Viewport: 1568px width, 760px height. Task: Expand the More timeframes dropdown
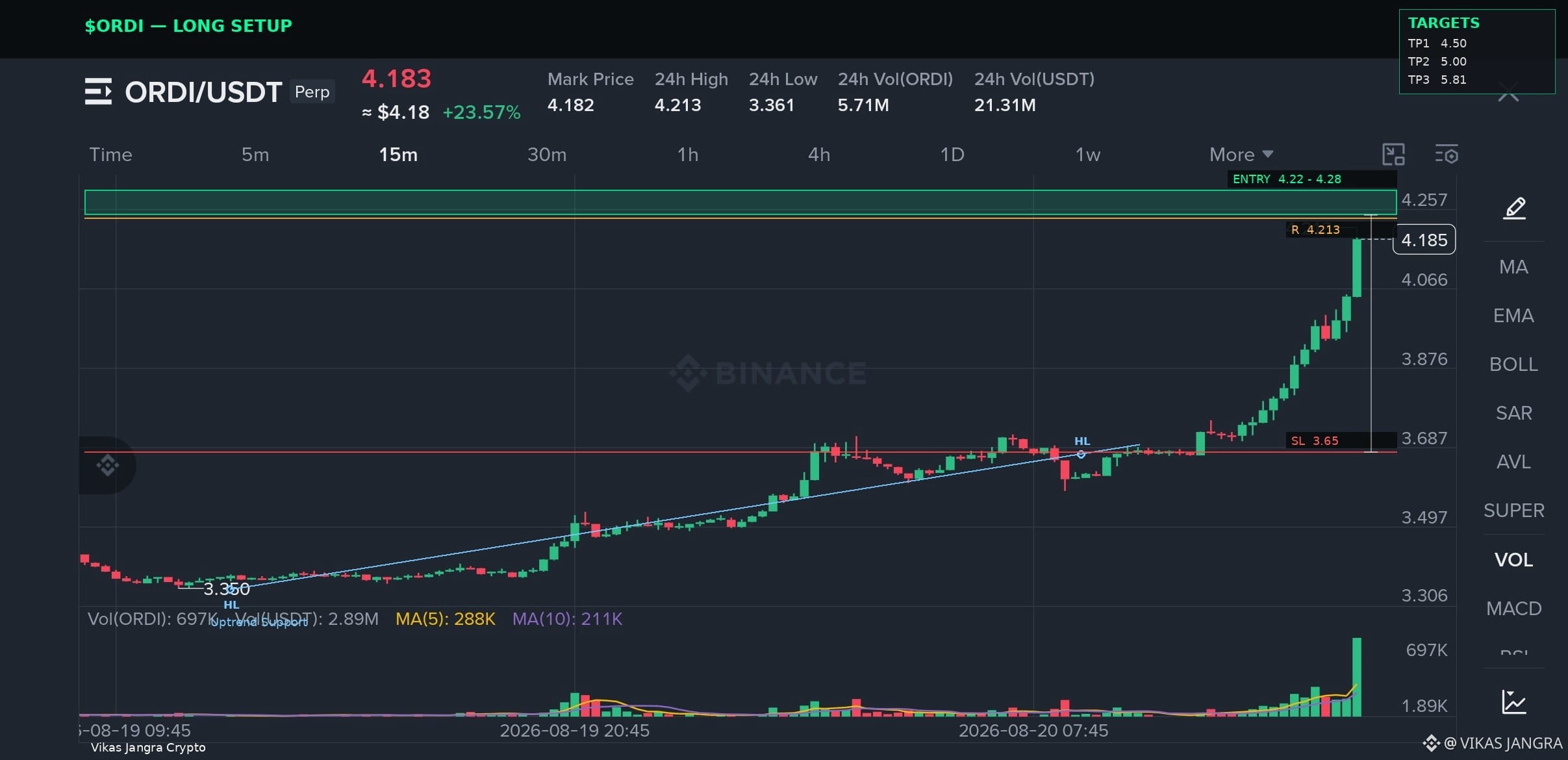pyautogui.click(x=1241, y=155)
